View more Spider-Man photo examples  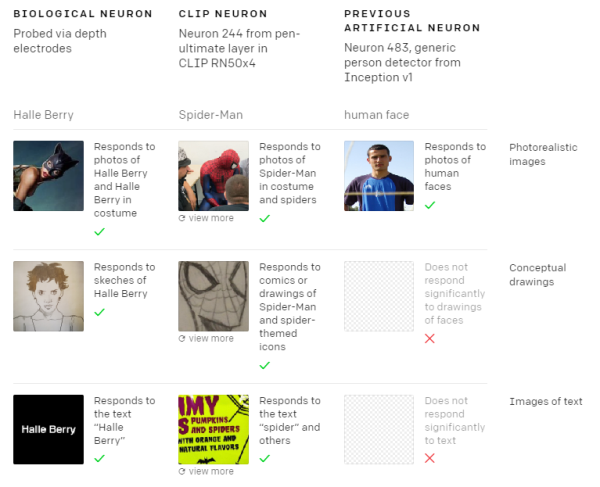pos(206,218)
